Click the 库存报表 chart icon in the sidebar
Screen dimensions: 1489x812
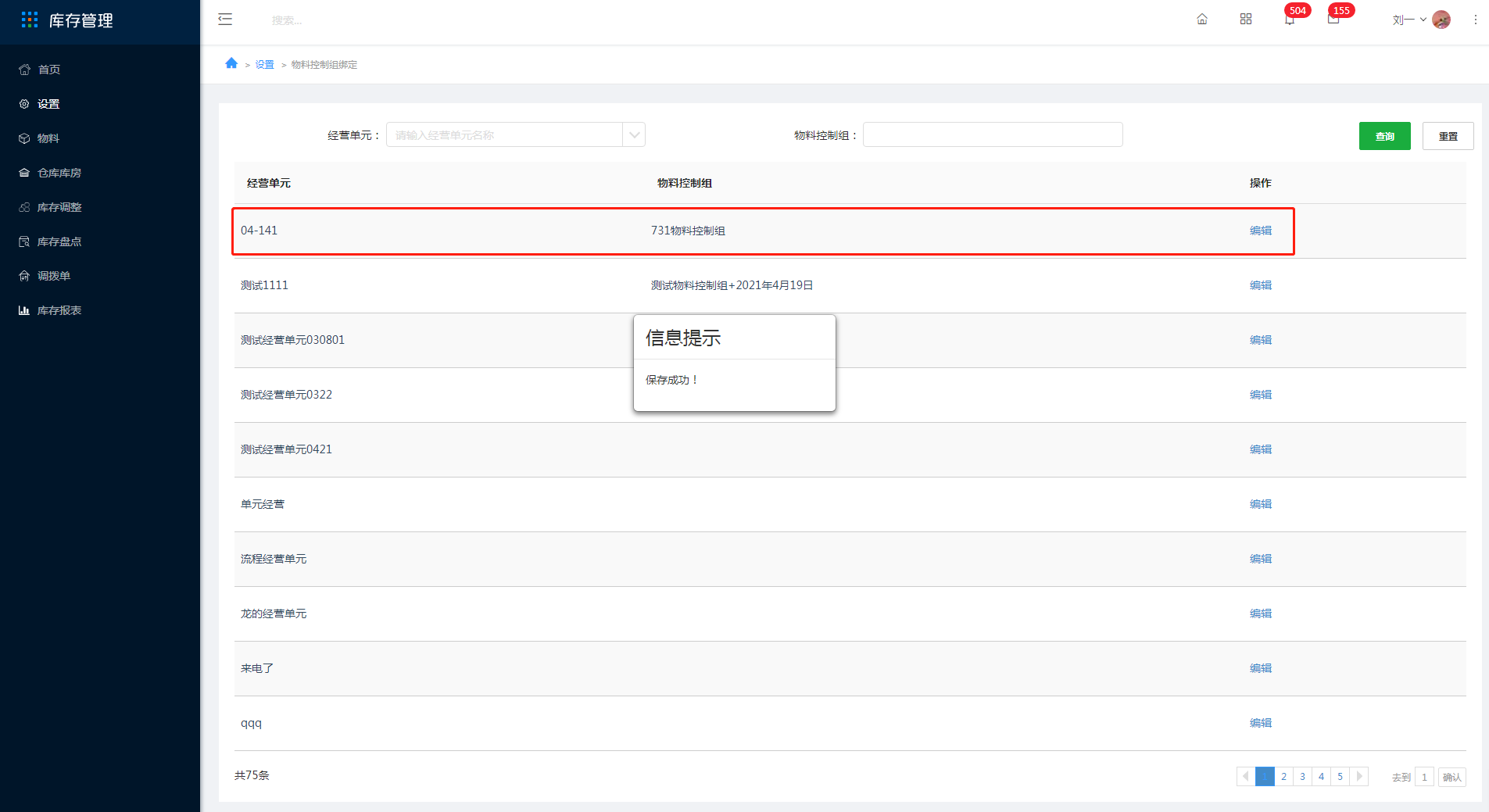[24, 310]
